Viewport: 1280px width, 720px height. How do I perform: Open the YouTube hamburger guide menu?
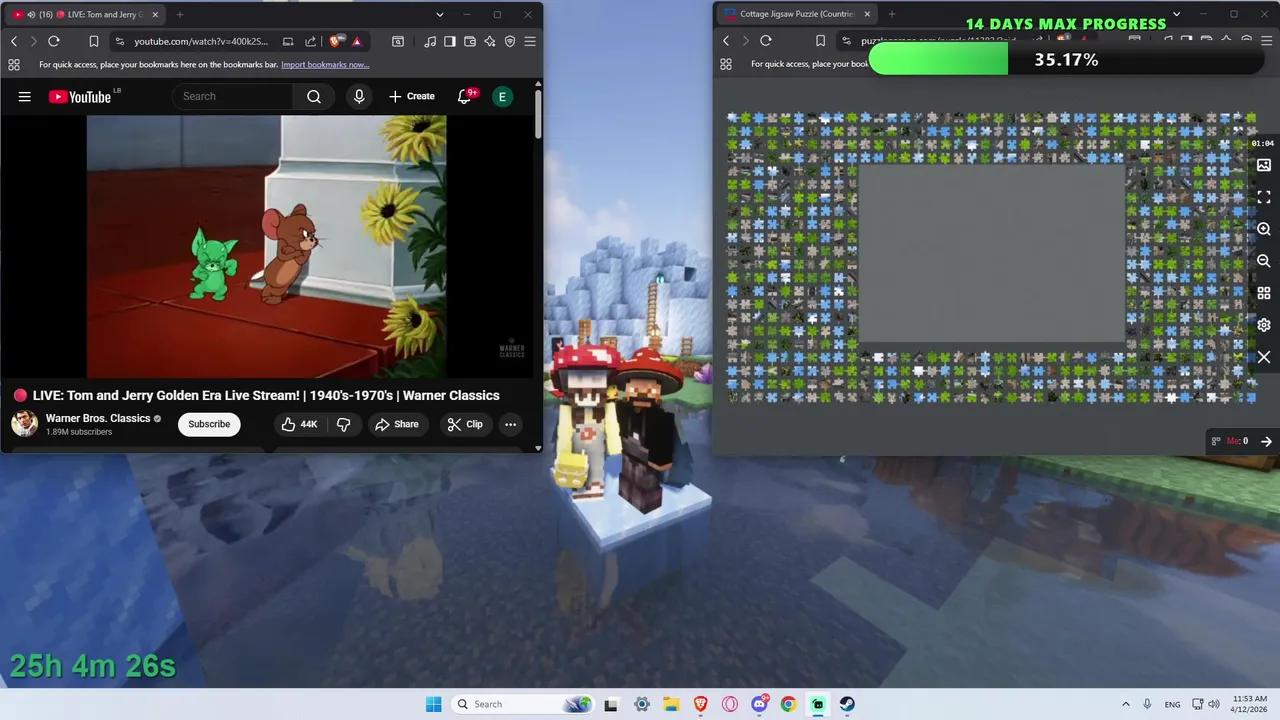point(25,96)
